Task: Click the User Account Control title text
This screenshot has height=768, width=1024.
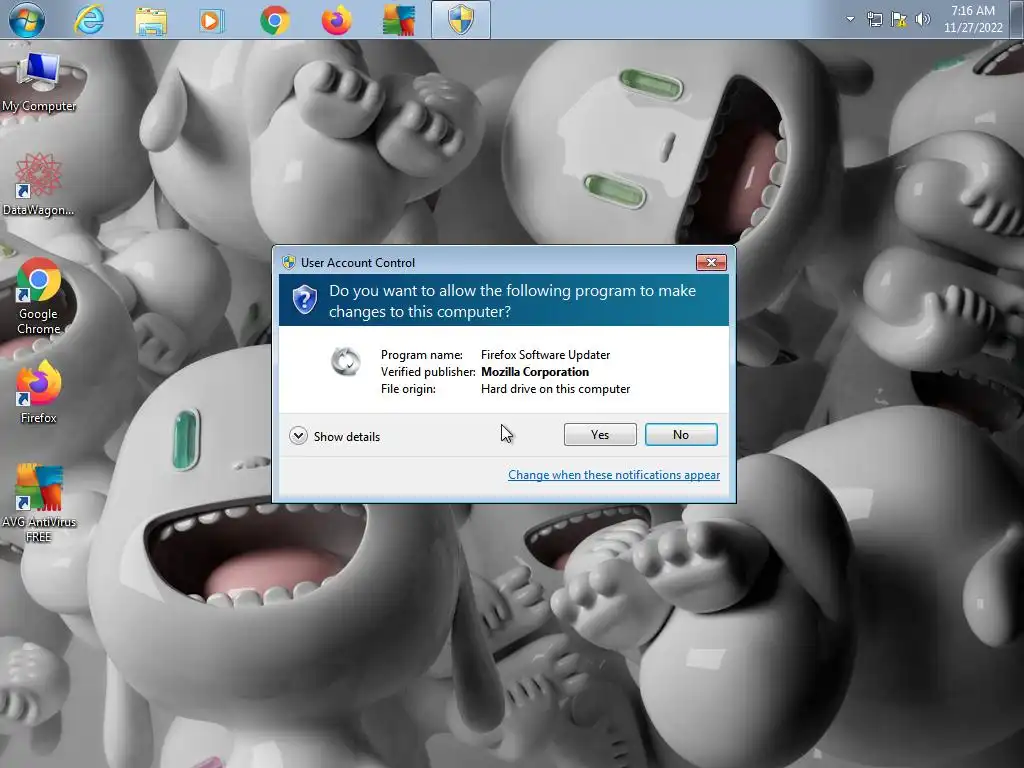Action: 358,263
